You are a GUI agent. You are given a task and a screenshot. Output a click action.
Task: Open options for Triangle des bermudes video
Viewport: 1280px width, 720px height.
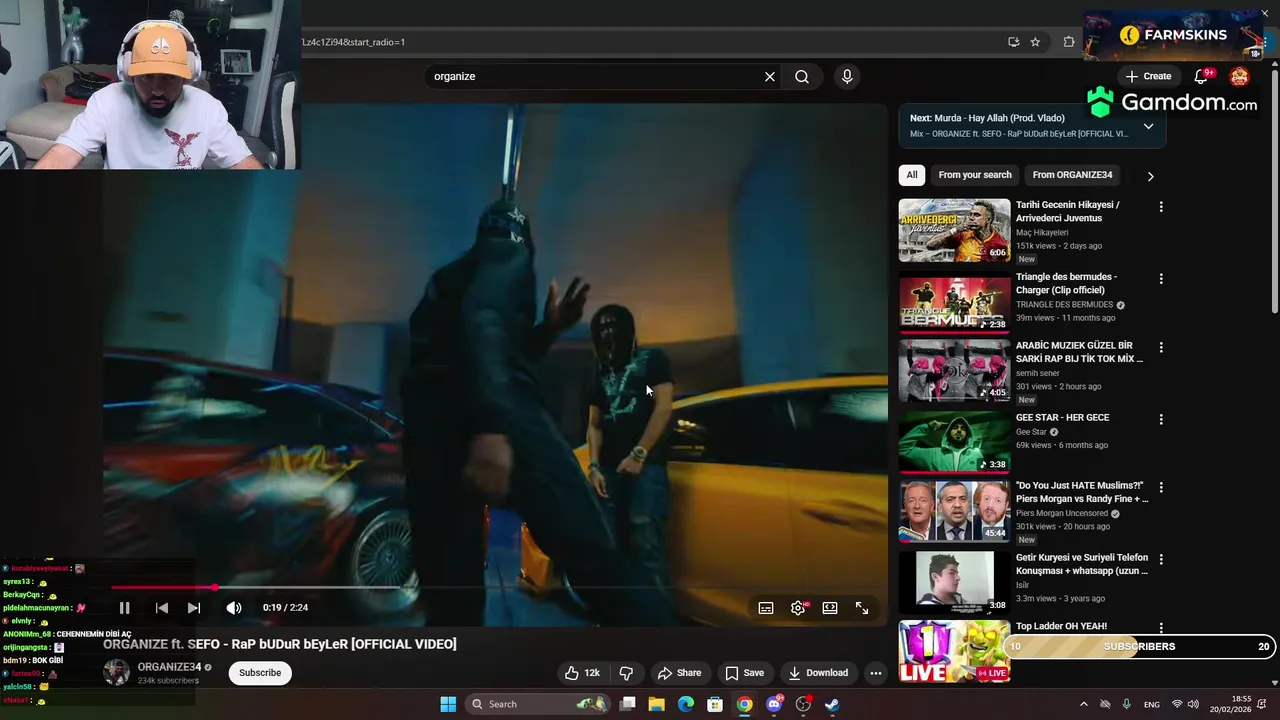[1161, 279]
